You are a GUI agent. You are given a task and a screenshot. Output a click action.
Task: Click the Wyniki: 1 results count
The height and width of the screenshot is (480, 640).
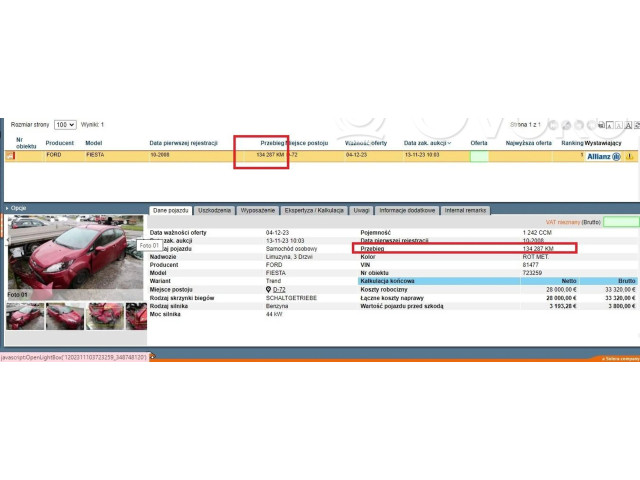click(x=92, y=124)
